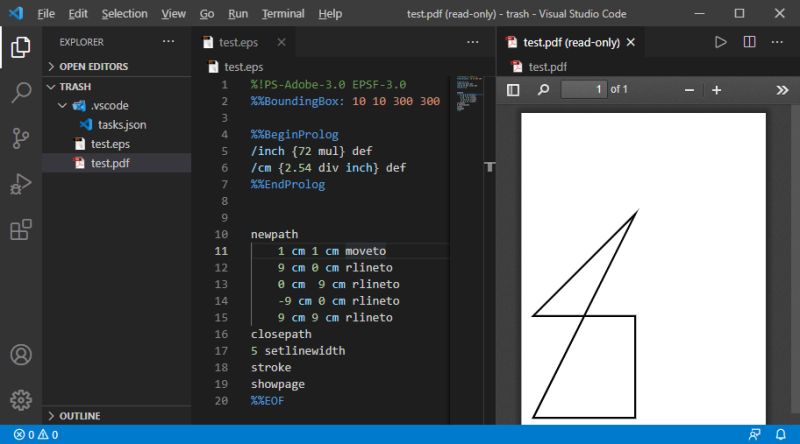The height and width of the screenshot is (444, 800).
Task: Open the File menu
Action: click(46, 14)
